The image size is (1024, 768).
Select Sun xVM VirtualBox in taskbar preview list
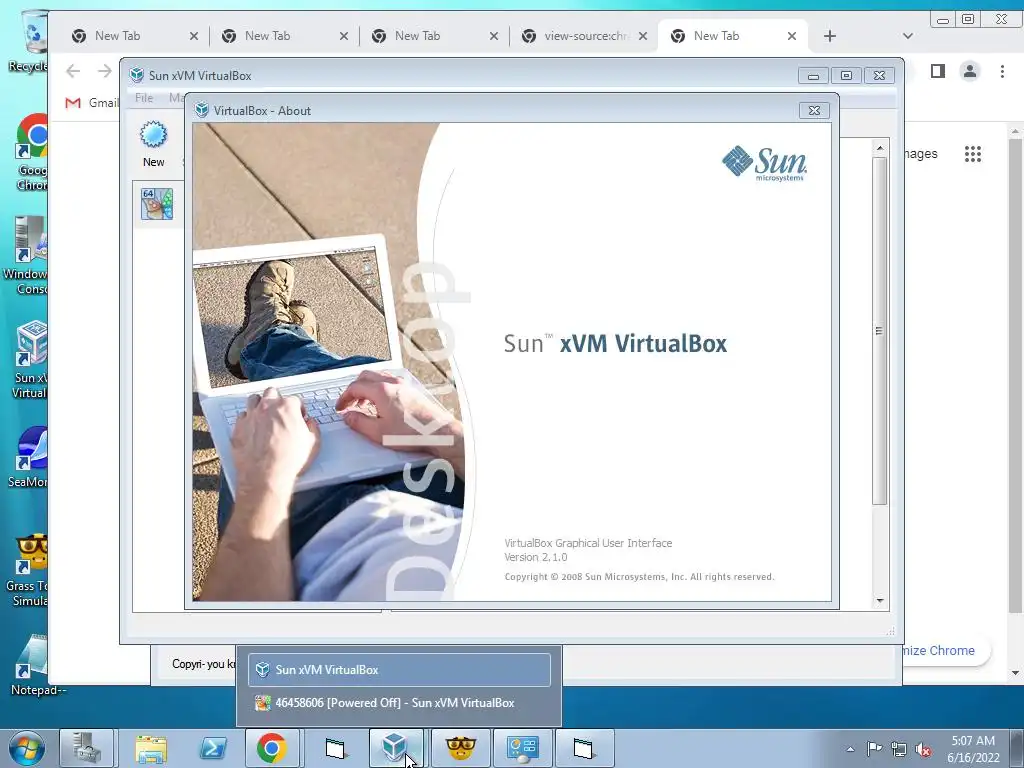(x=399, y=669)
